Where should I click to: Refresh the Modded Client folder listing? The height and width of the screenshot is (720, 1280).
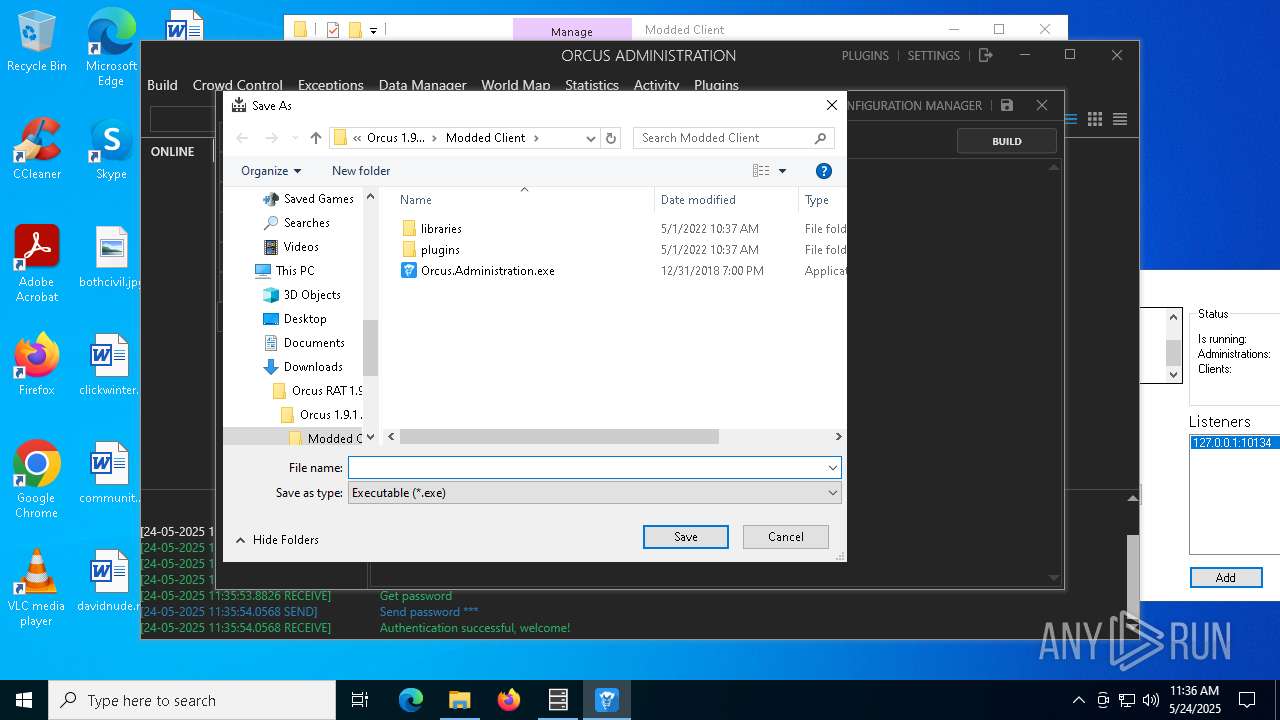click(x=611, y=138)
